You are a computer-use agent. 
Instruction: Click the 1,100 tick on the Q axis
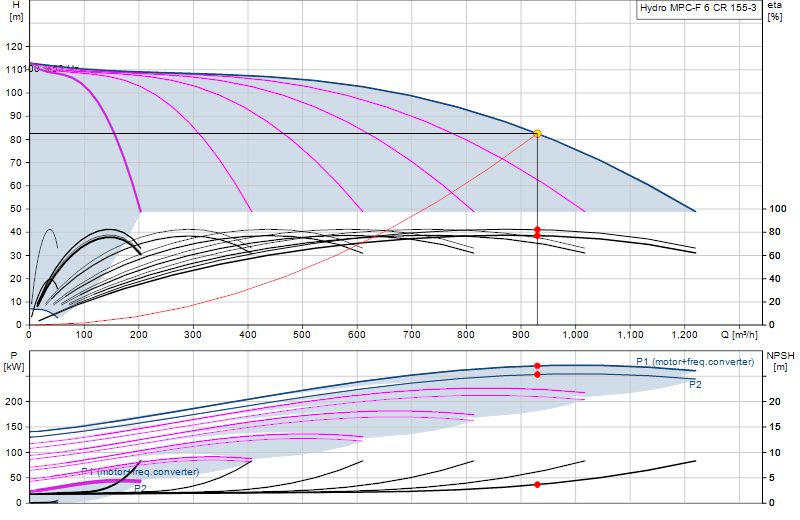point(630,335)
